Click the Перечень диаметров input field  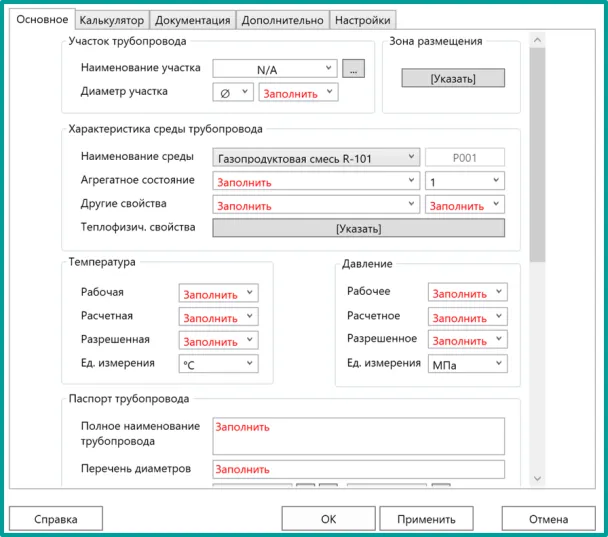(x=358, y=469)
